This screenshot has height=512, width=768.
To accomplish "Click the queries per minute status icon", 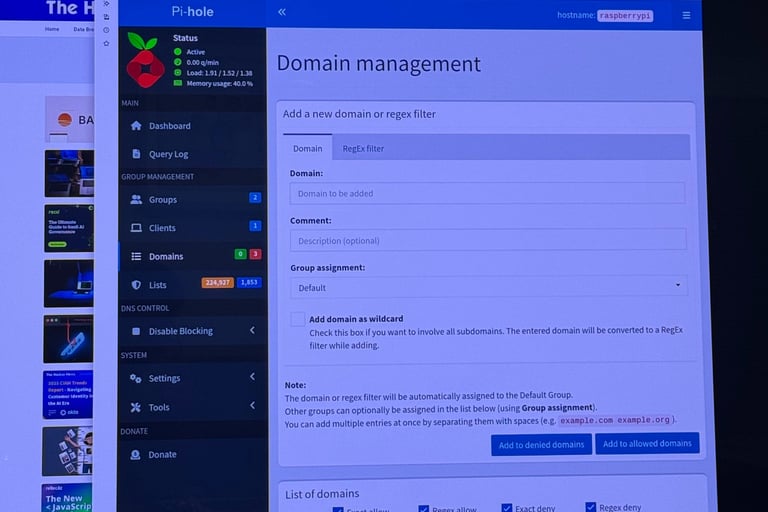I will point(178,62).
